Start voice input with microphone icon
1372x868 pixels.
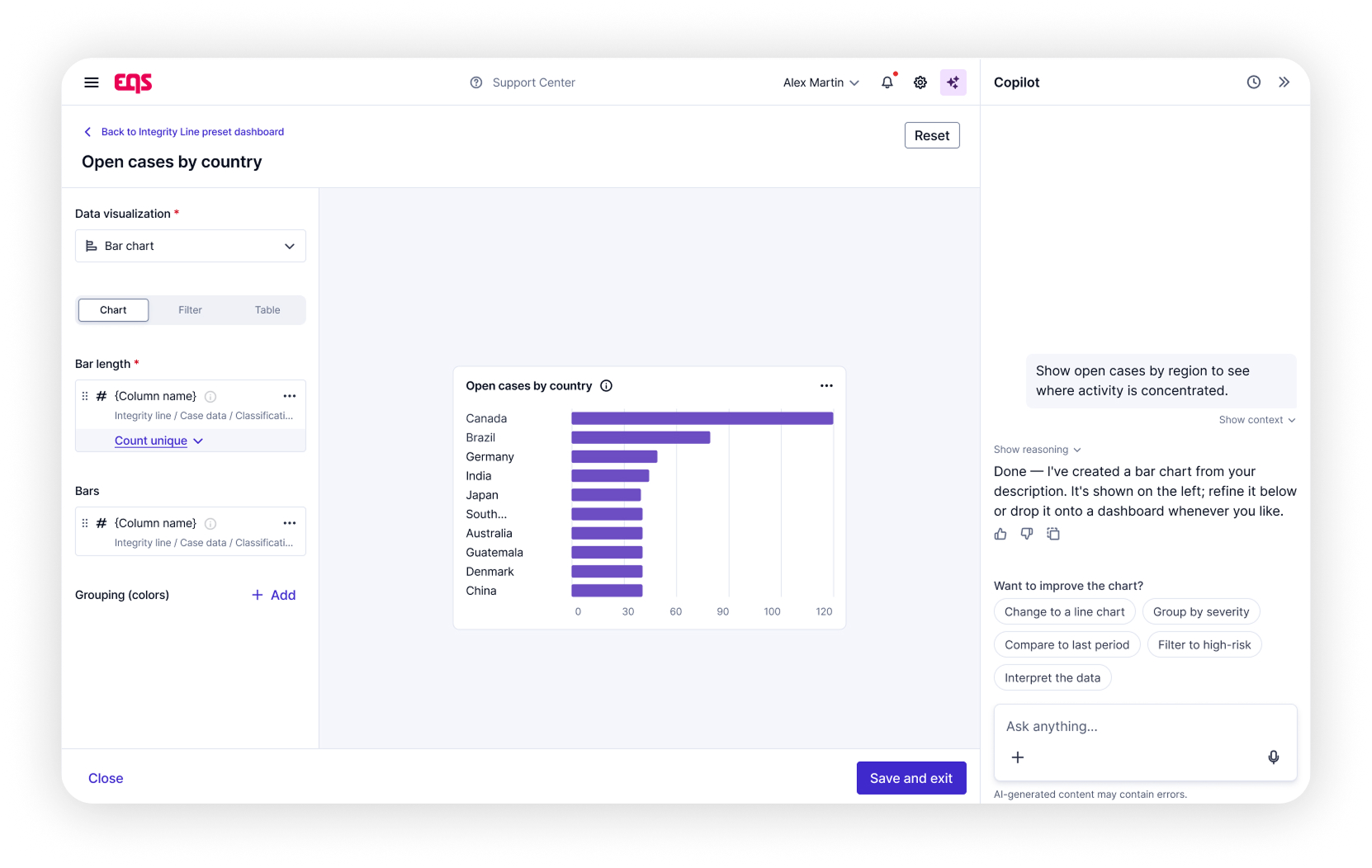coord(1274,757)
